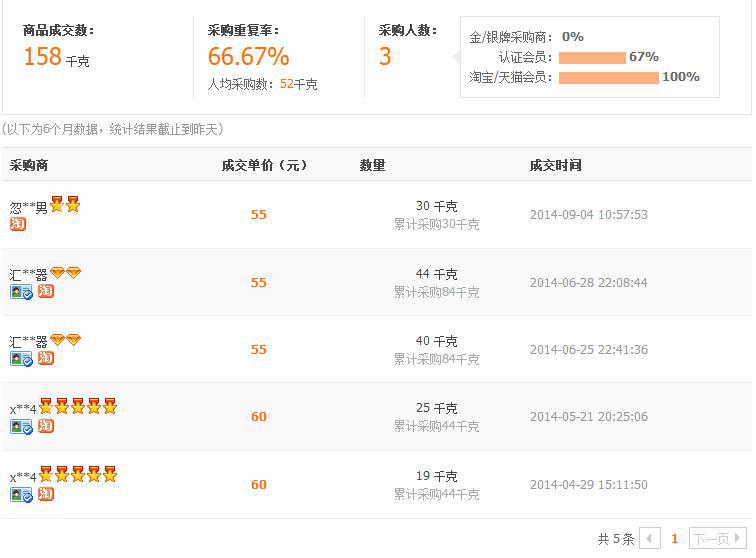Click the buyer count 3

(x=385, y=56)
